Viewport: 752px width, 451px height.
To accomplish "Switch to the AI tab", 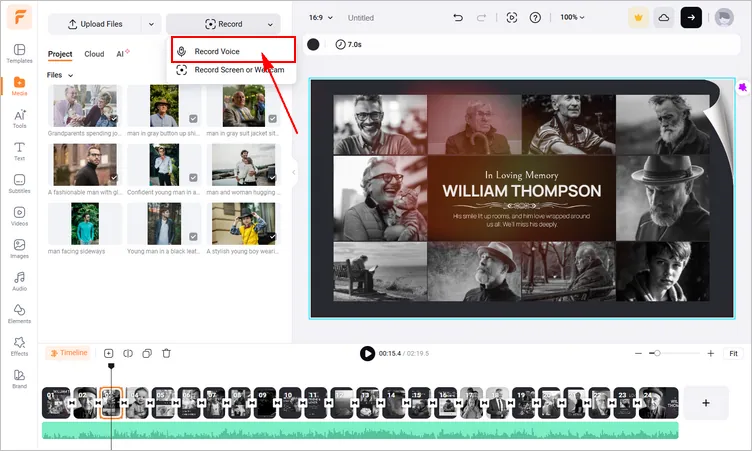I will 122,54.
